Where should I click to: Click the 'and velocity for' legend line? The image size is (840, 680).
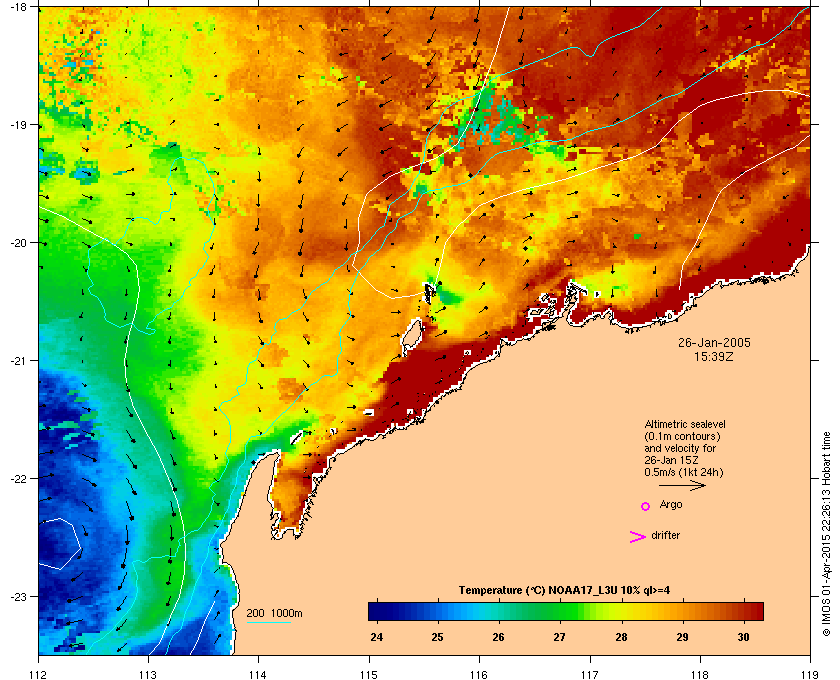[x=680, y=448]
